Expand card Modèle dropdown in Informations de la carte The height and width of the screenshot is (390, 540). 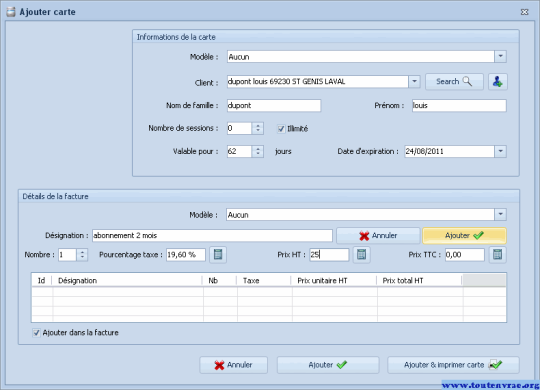500,57
